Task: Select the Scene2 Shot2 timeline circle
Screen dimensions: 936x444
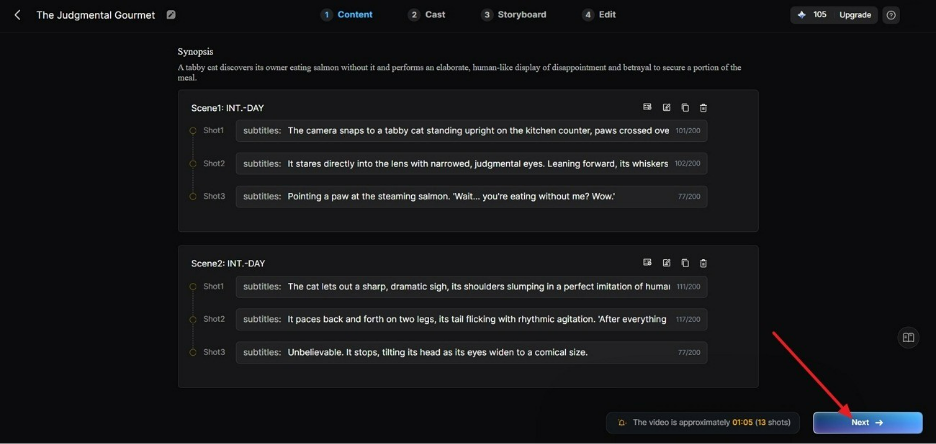Action: (193, 319)
